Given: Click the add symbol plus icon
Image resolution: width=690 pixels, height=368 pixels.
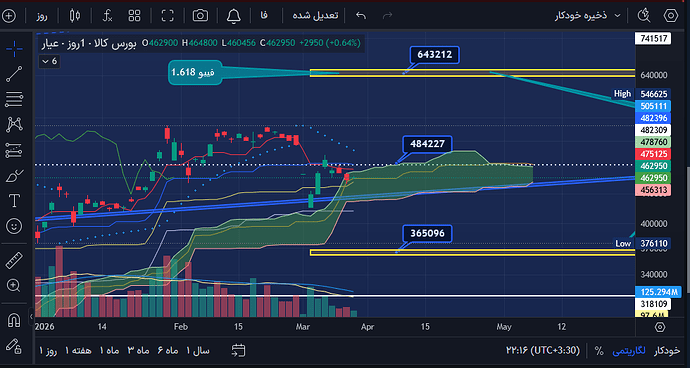Looking at the screenshot, I should coord(9,16).
